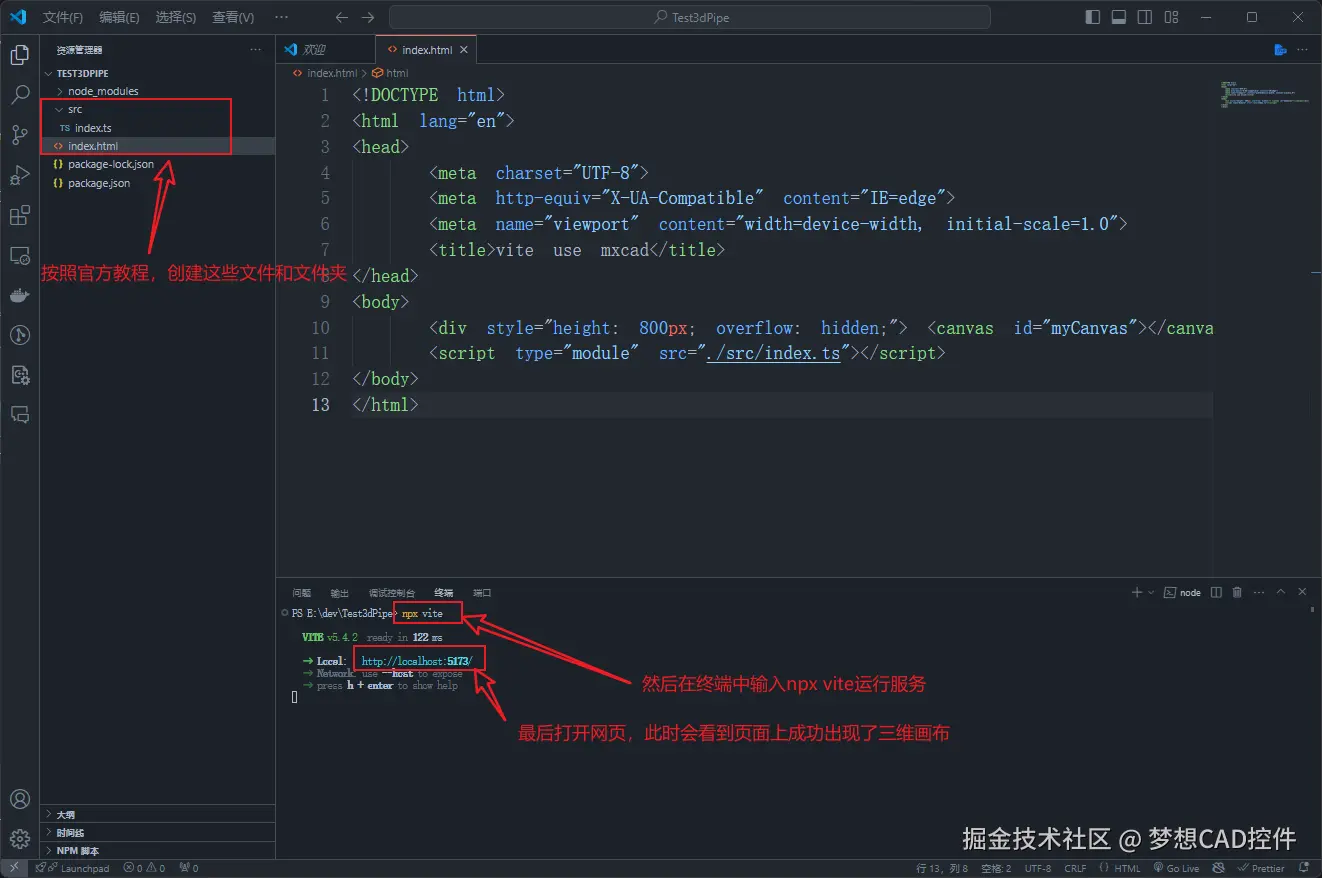1322x878 pixels.
Task: Switch to the 欢迎 tab
Action: coord(317,48)
